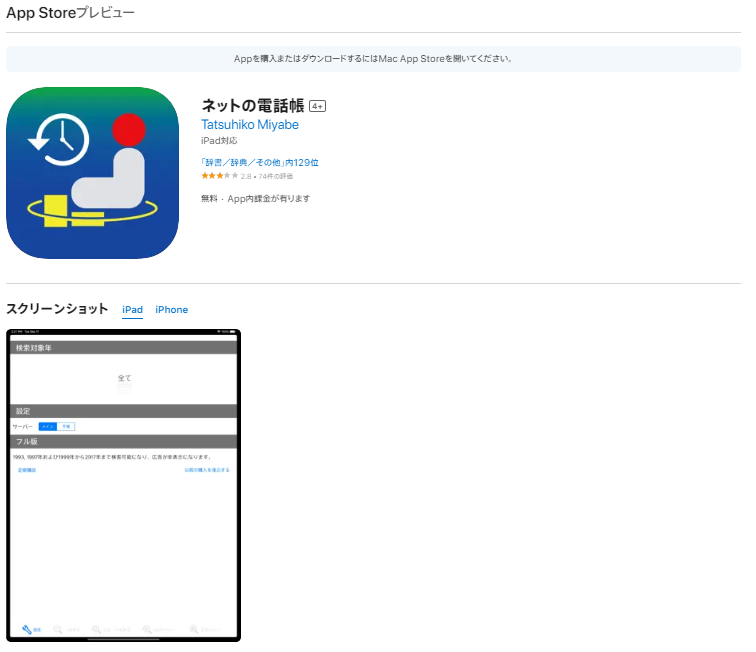Click the ネットの電話帳 app icon

[92, 173]
